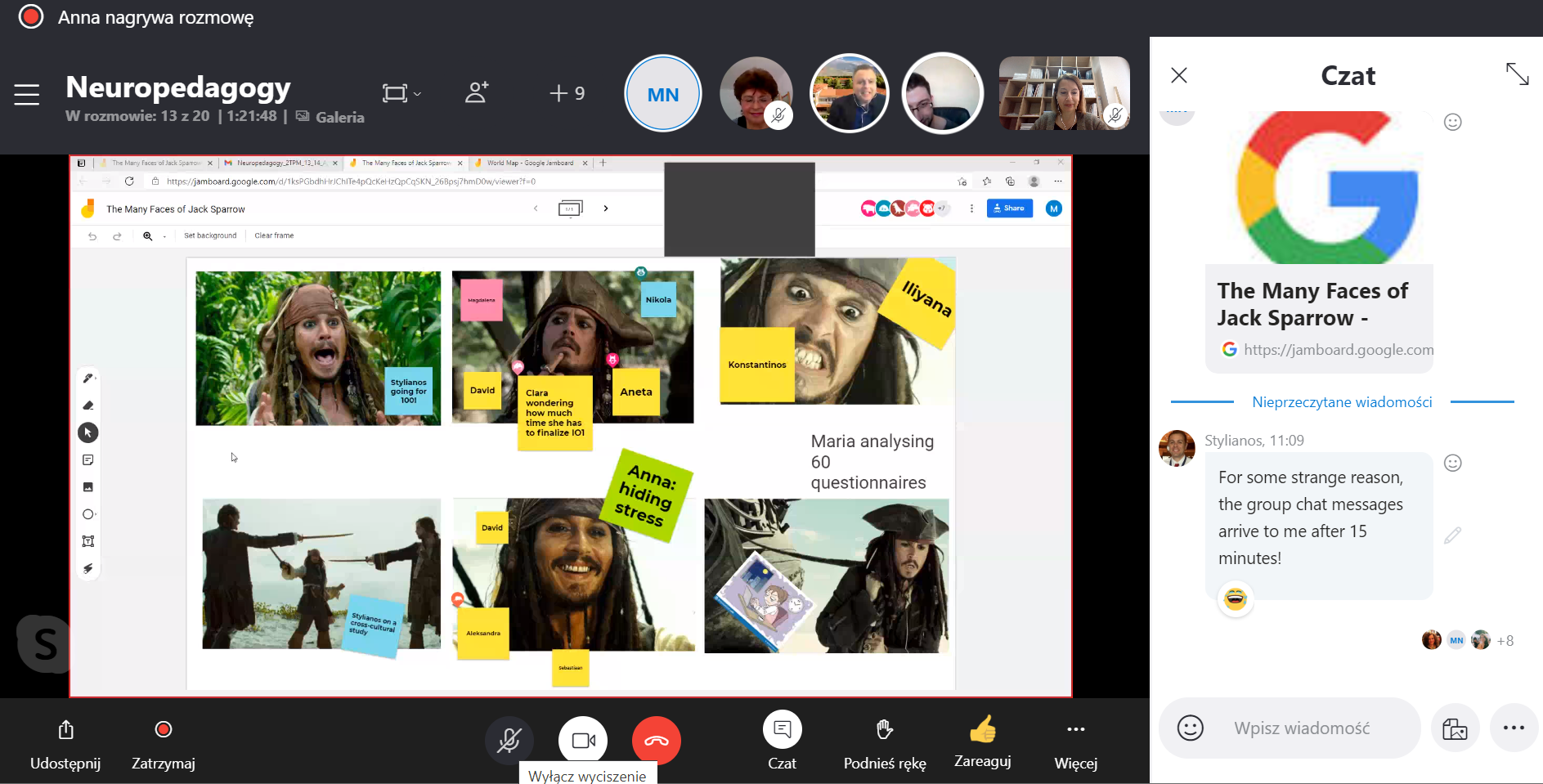Insert an image in Jamboard
Image resolution: width=1543 pixels, height=784 pixels.
(x=88, y=487)
